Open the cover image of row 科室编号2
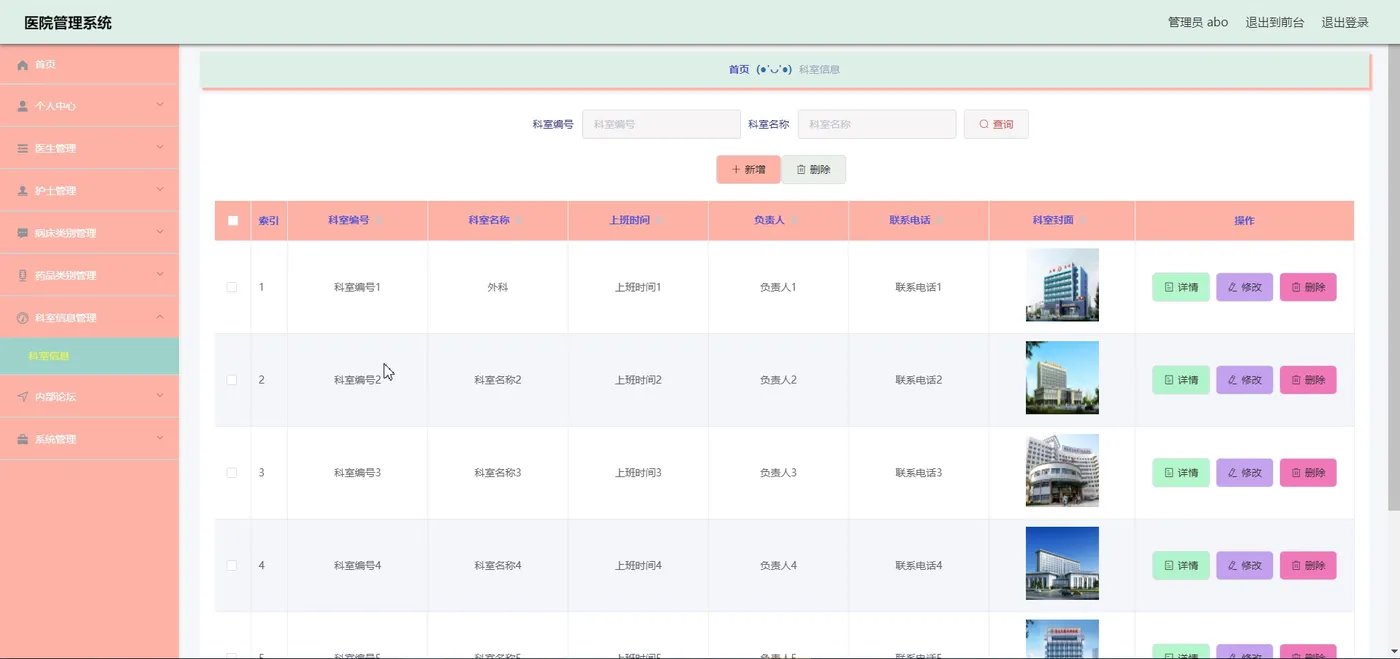1400x659 pixels. [1062, 378]
